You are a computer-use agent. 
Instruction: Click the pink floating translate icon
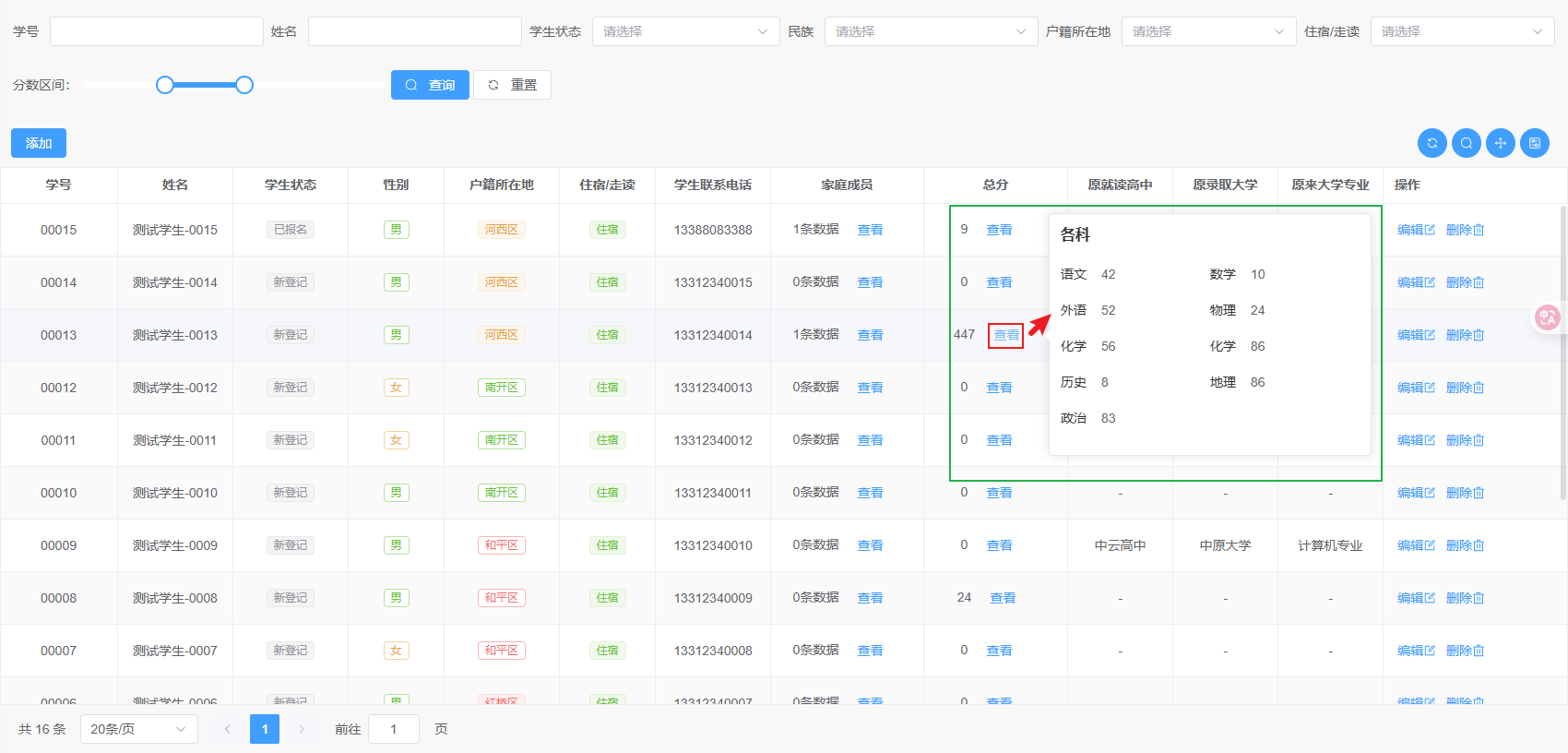[x=1547, y=317]
